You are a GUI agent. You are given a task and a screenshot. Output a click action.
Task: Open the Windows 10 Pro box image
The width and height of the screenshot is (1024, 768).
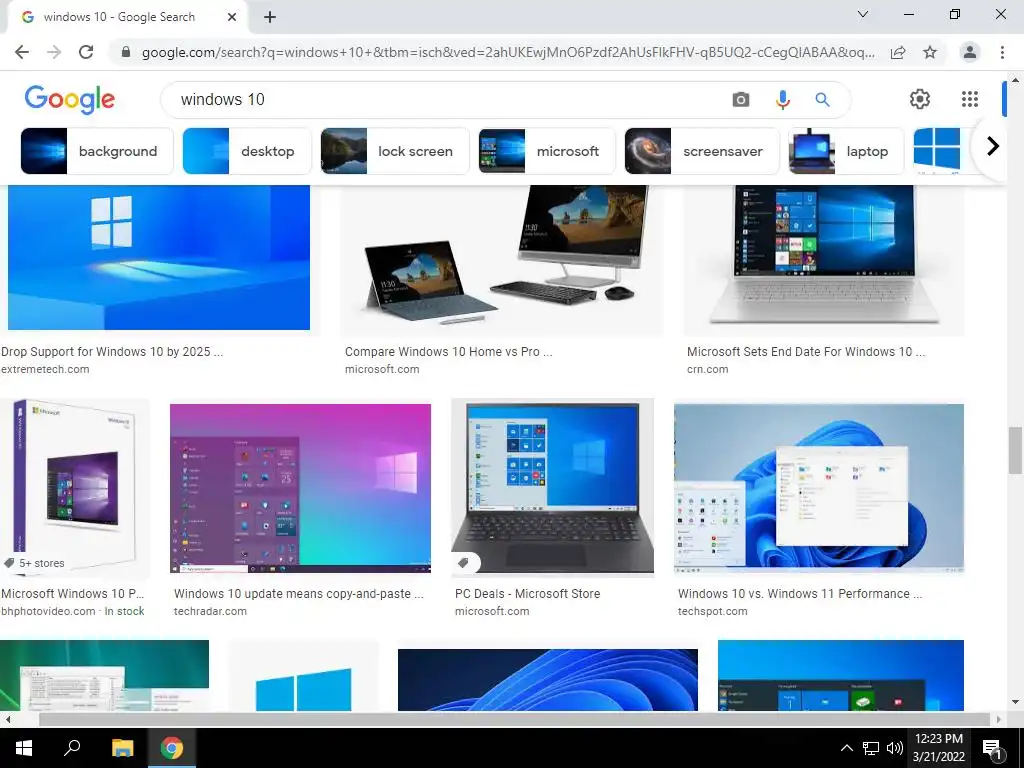(x=74, y=488)
